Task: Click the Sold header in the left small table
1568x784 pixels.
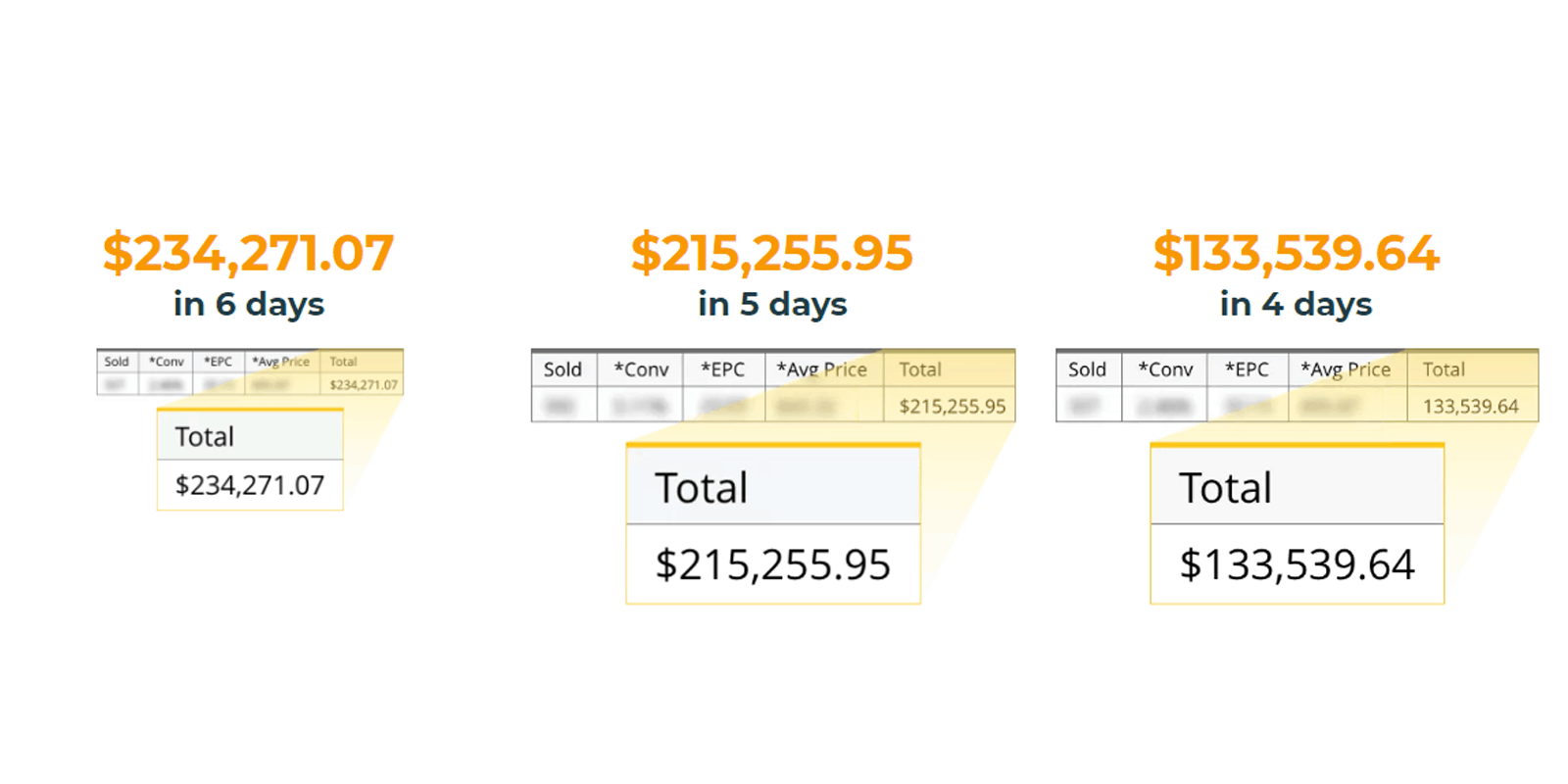Action: click(x=117, y=362)
